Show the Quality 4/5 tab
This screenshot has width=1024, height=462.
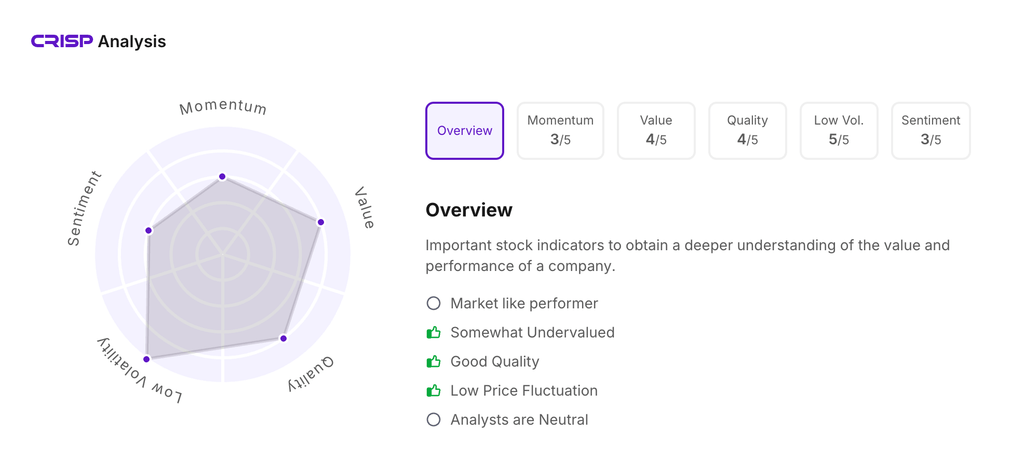pos(747,131)
